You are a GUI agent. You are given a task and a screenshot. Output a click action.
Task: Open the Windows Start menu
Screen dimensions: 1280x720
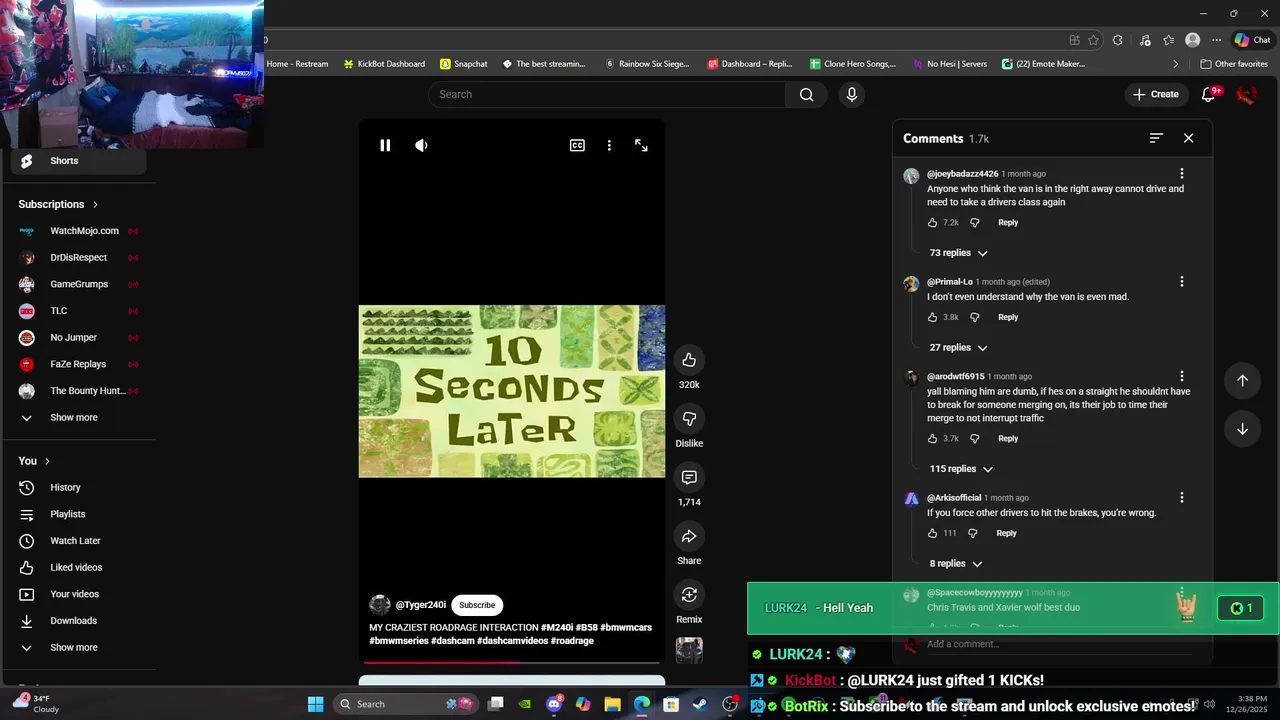315,704
